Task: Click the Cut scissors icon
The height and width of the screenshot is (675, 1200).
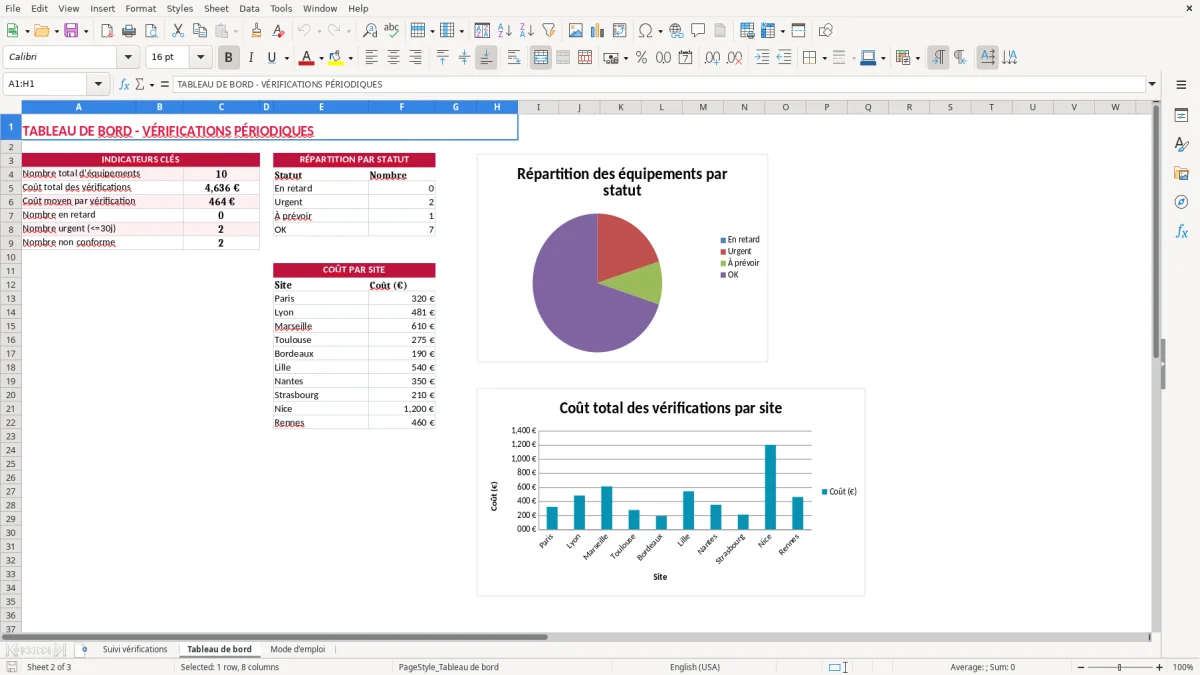Action: tap(178, 31)
